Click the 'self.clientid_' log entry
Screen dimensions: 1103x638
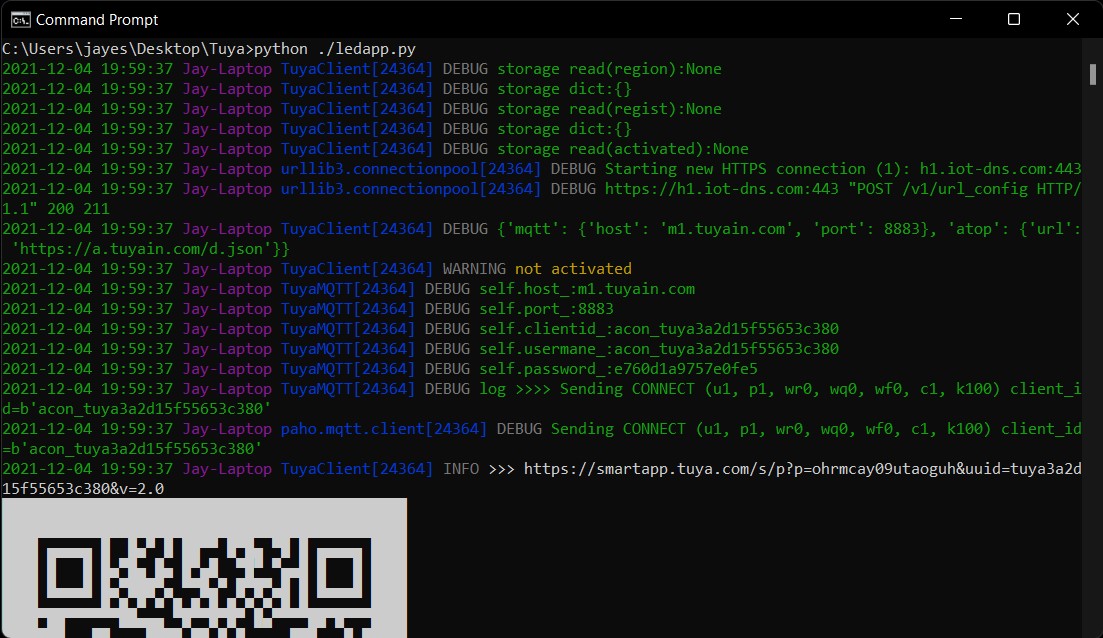[658, 329]
